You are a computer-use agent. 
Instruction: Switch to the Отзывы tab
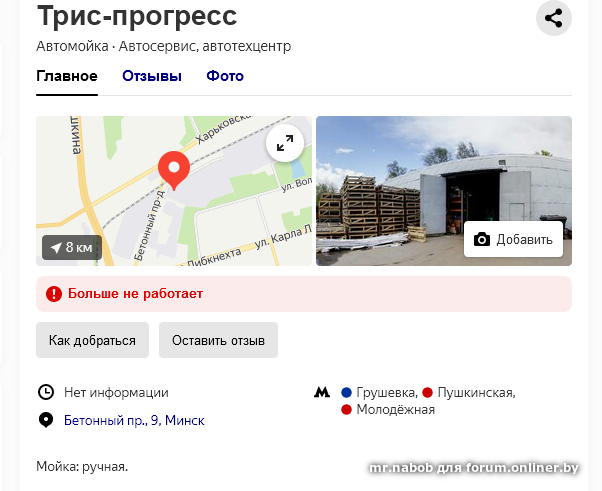coord(152,76)
